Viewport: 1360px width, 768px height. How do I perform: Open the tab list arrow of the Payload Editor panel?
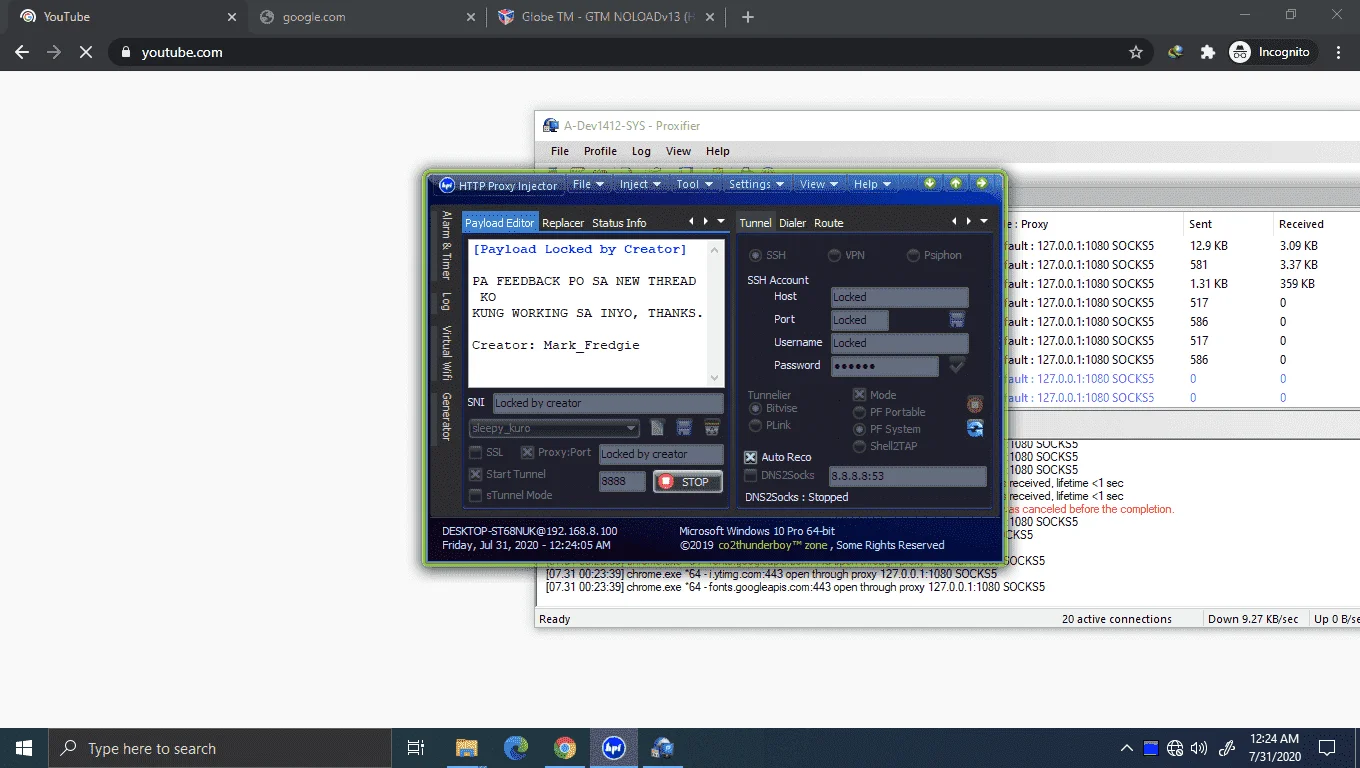point(720,221)
